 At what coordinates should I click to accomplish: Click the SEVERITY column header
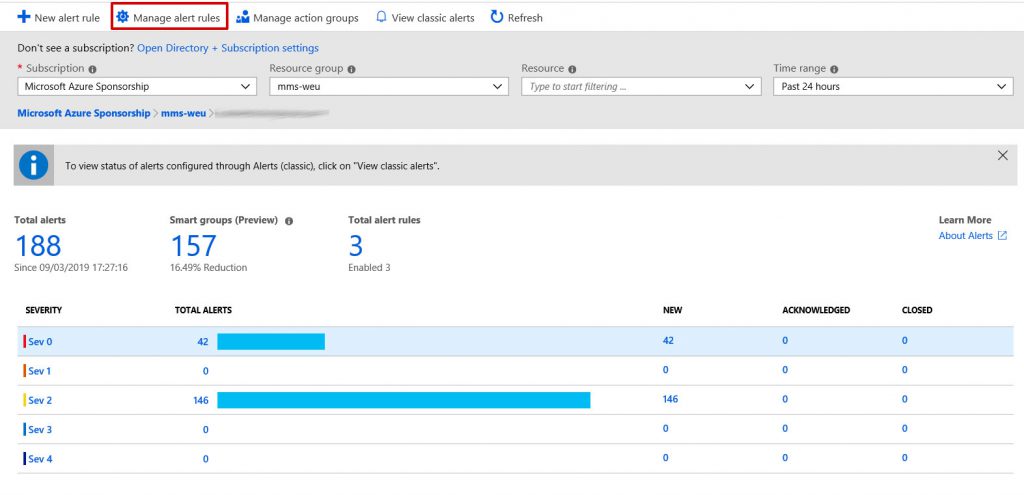click(44, 310)
